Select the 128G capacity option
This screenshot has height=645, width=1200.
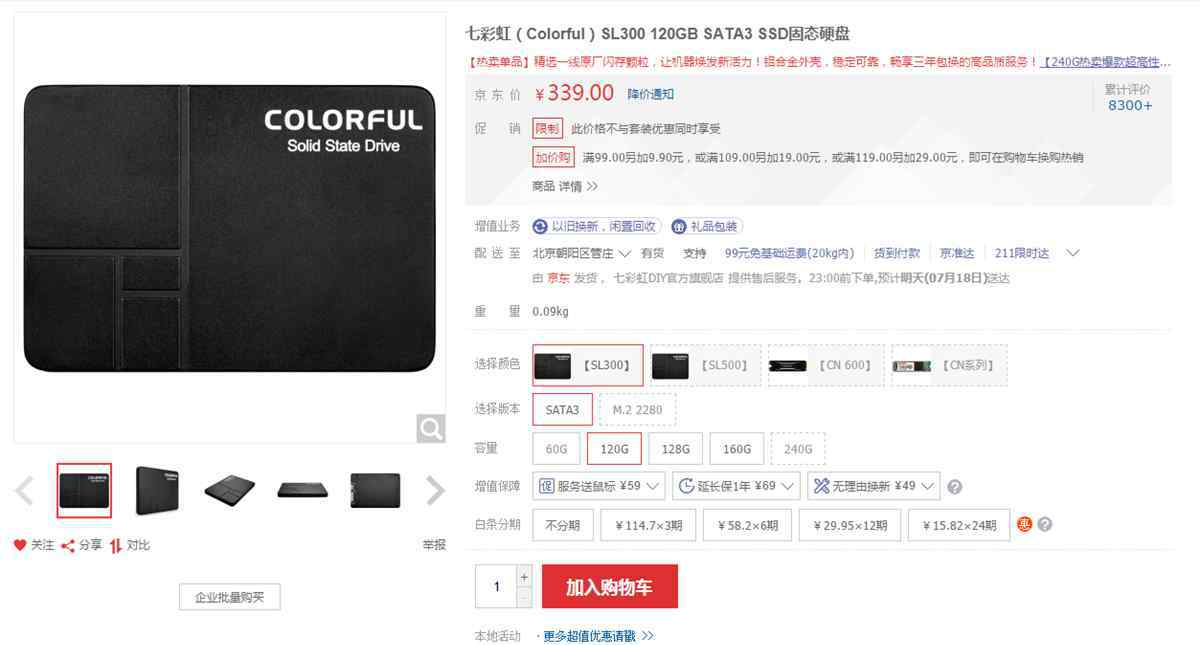tap(676, 449)
